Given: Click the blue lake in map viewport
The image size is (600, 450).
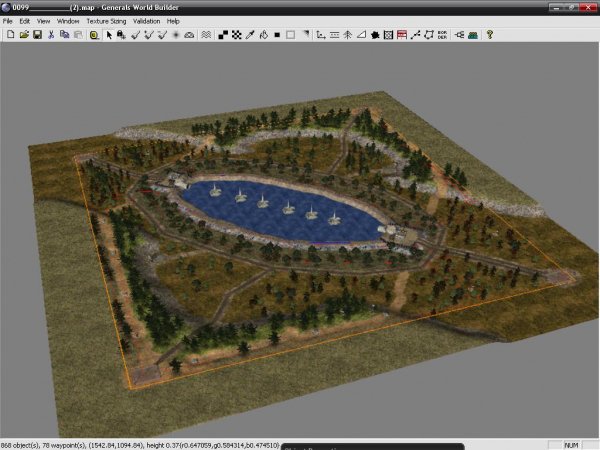Looking at the screenshot, I should 280,215.
